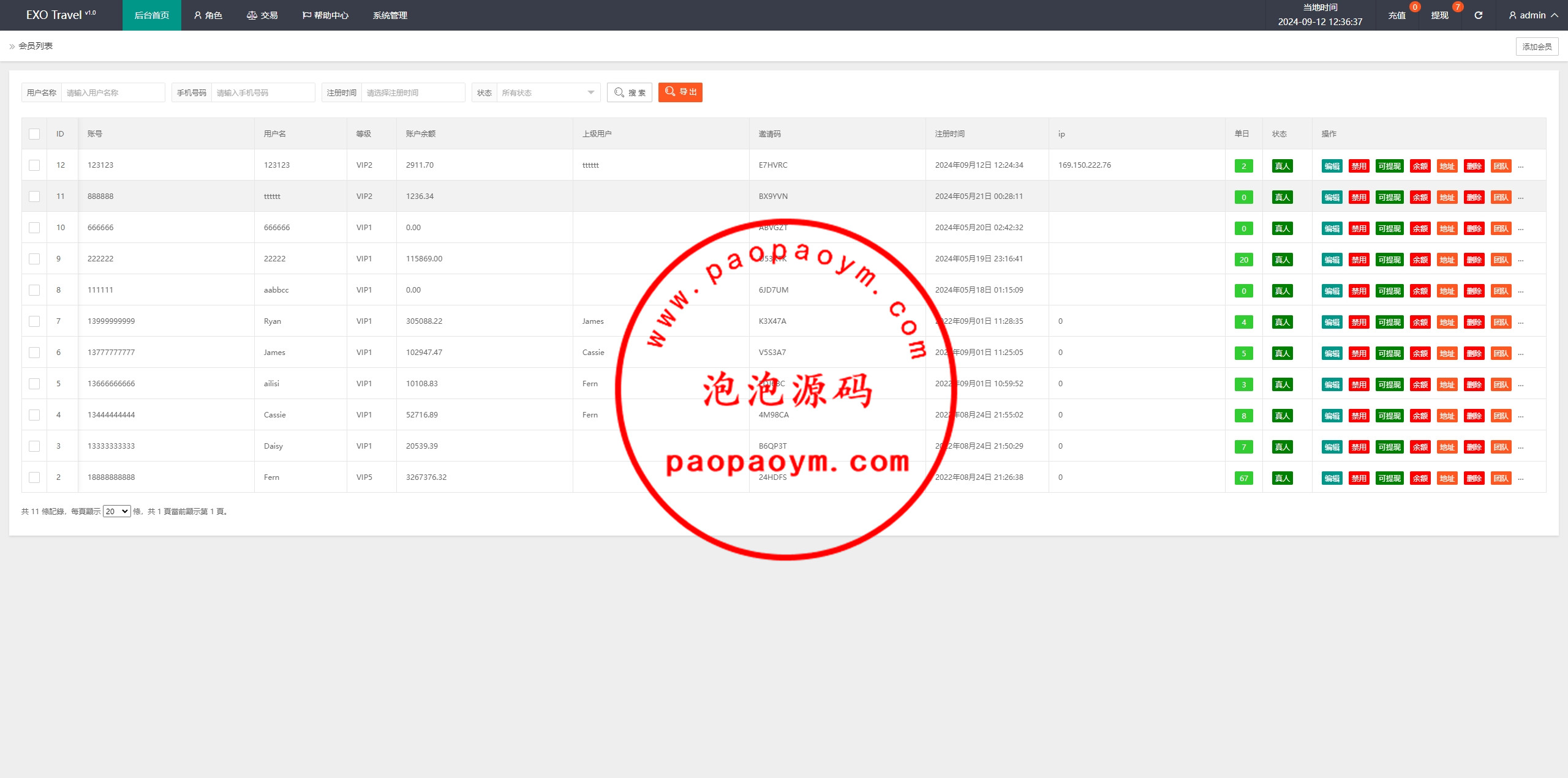Open the 状态 所有状态 dropdown
This screenshot has height=778, width=1568.
click(x=548, y=92)
